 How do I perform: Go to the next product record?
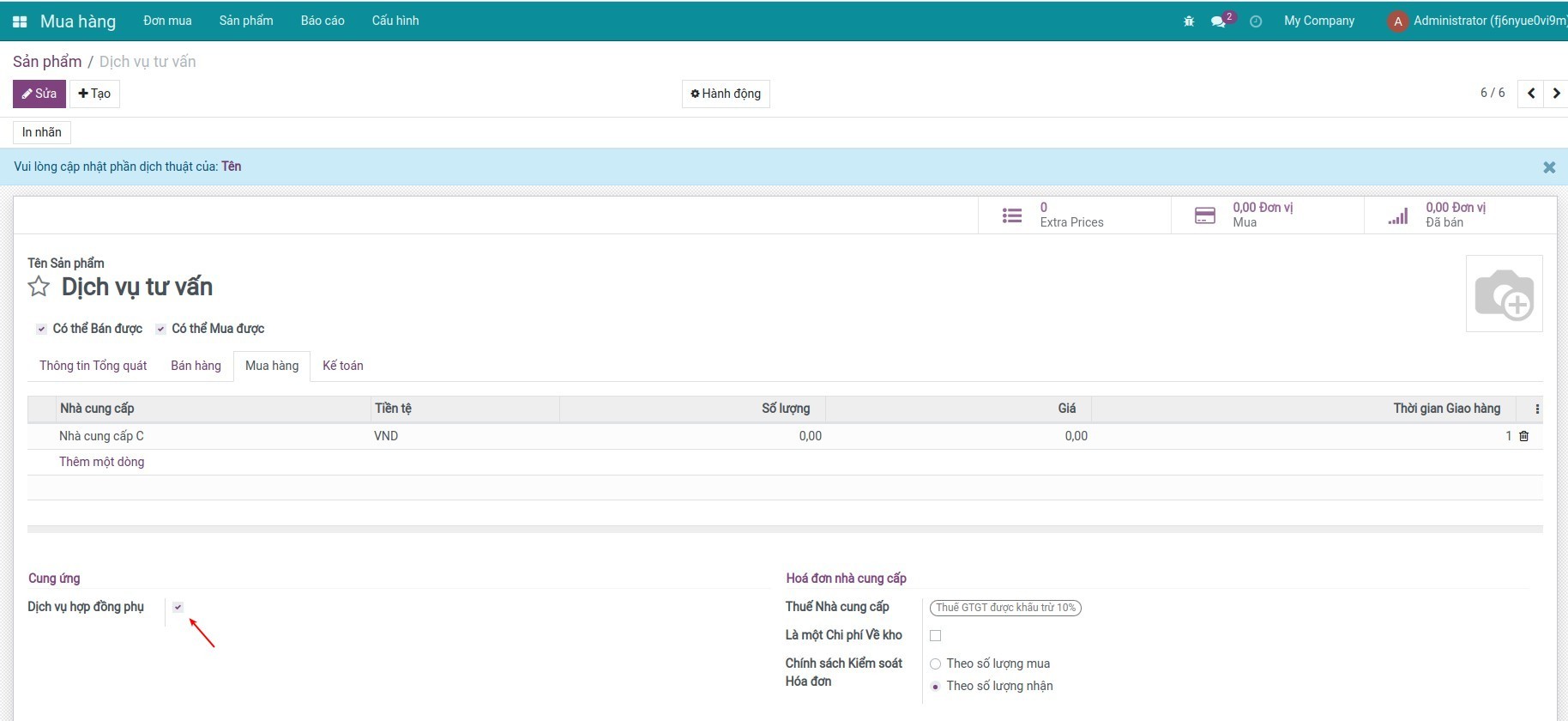[1556, 94]
